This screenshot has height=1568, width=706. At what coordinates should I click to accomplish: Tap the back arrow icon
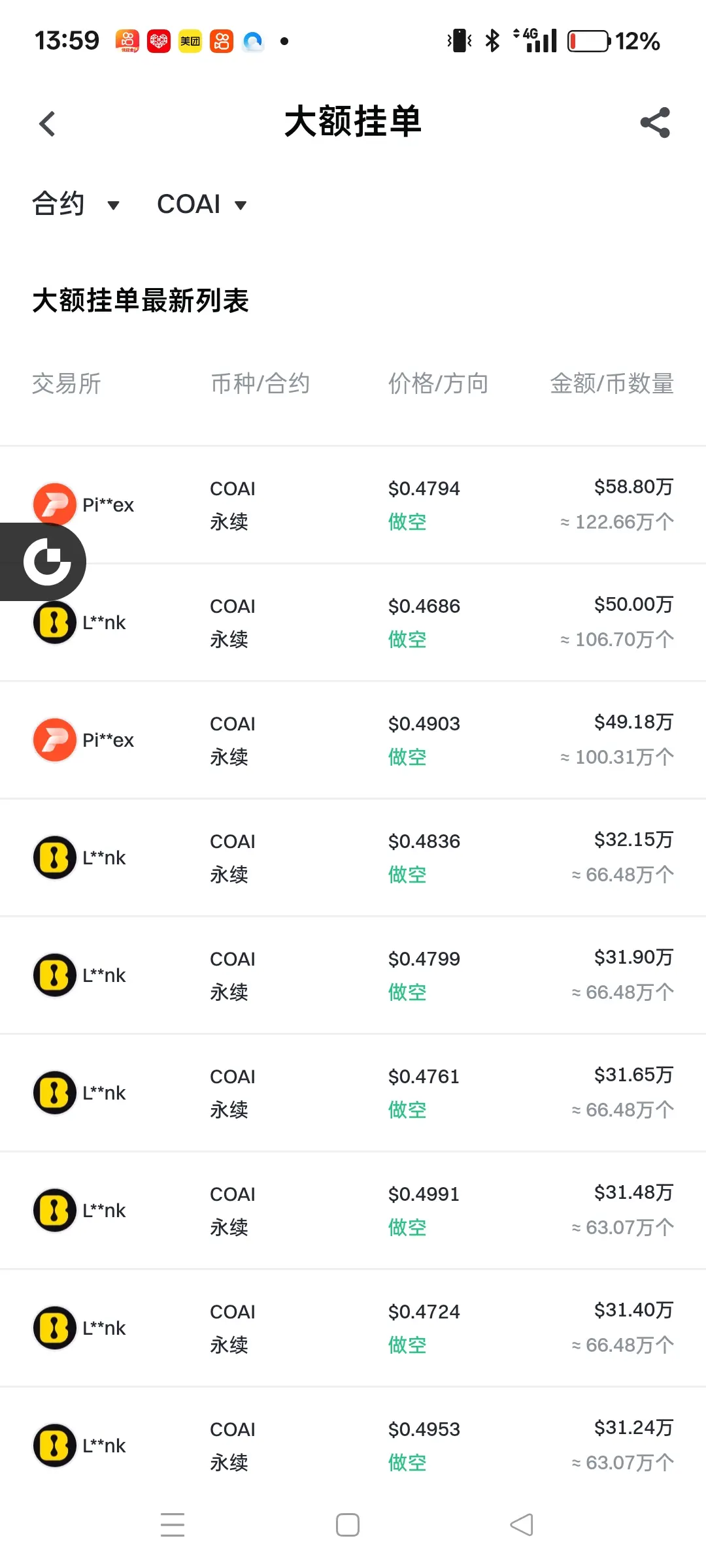click(47, 123)
